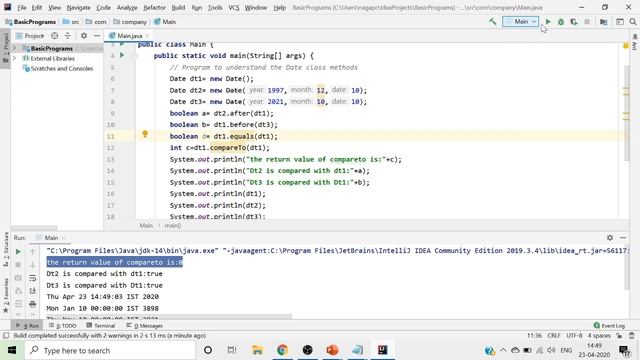The image size is (640, 360).
Task: Open the Messages tool window
Action: tap(144, 326)
